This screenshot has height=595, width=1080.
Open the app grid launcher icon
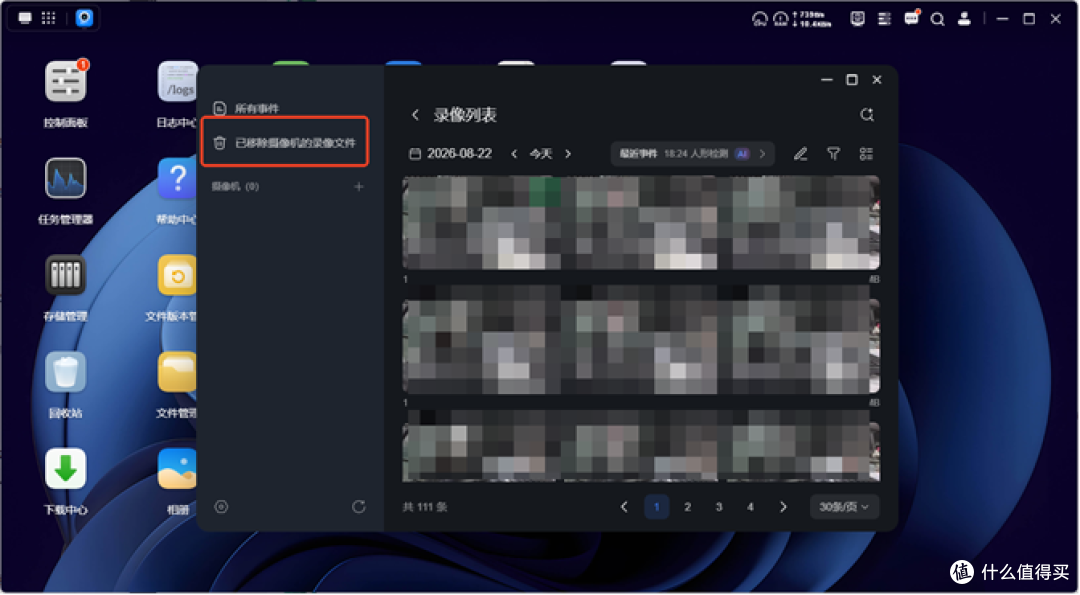[x=49, y=19]
